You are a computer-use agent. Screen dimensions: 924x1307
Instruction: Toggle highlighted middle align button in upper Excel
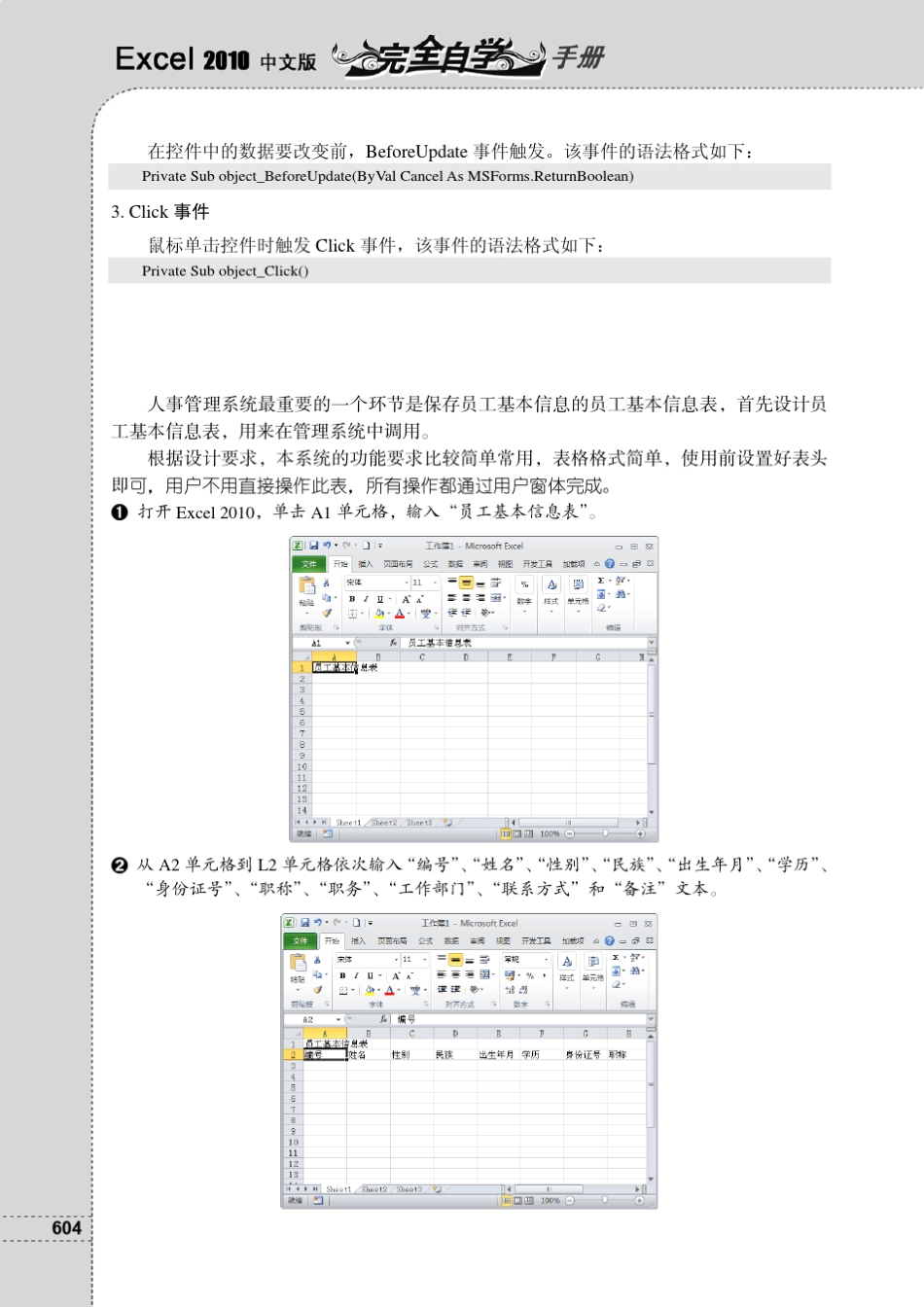click(x=466, y=583)
